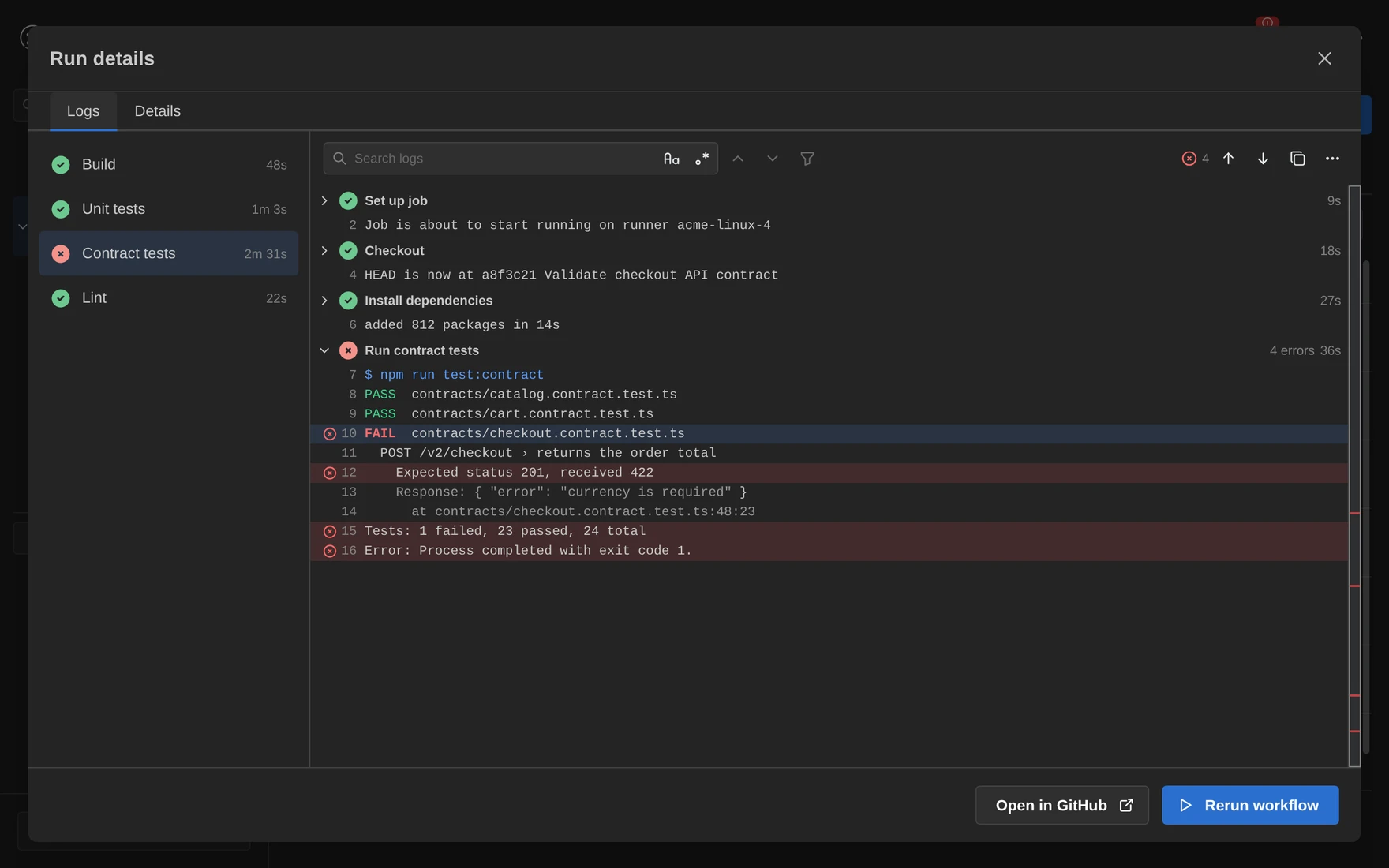Click error icon on log line 15
Viewport: 1389px width, 868px height.
[x=330, y=532]
